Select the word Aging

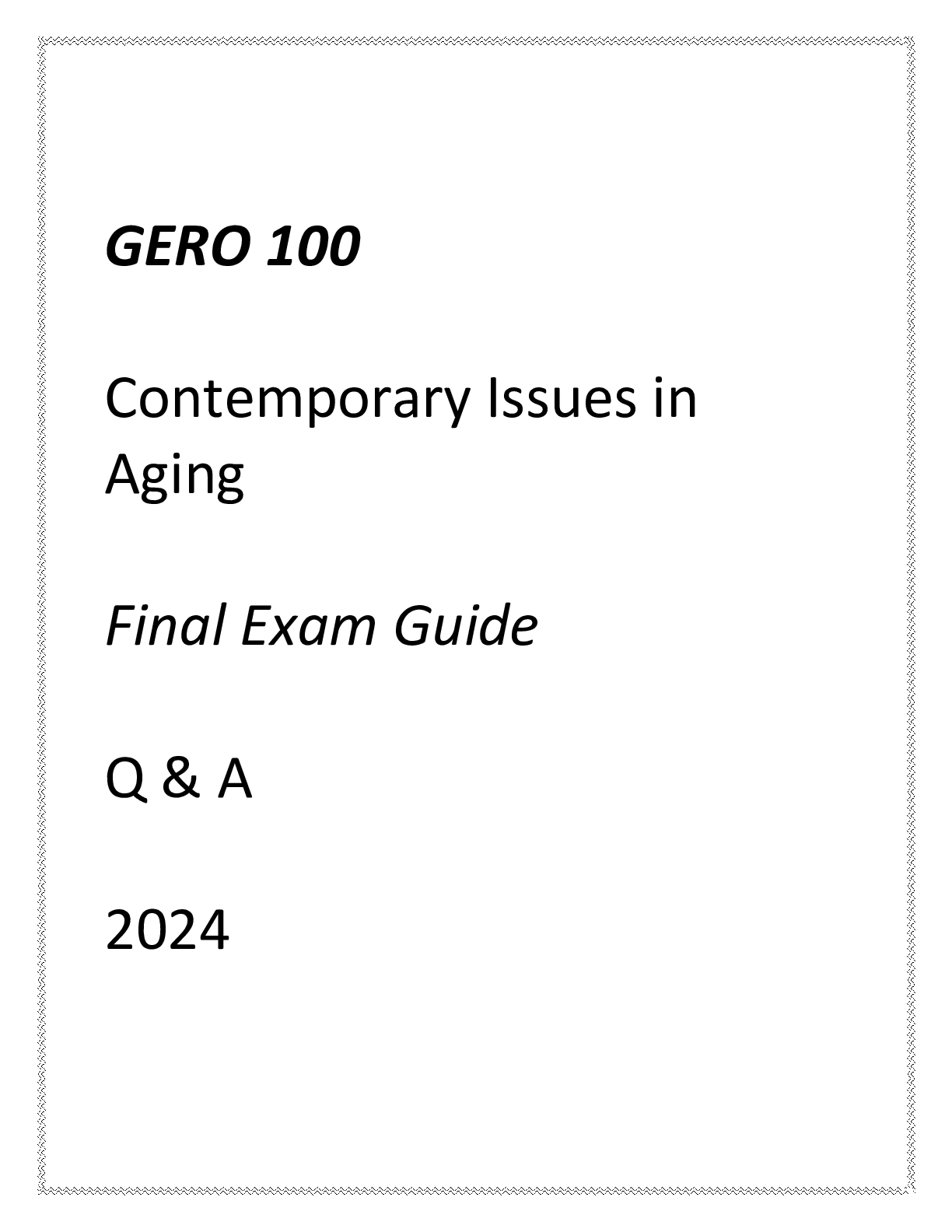175,477
